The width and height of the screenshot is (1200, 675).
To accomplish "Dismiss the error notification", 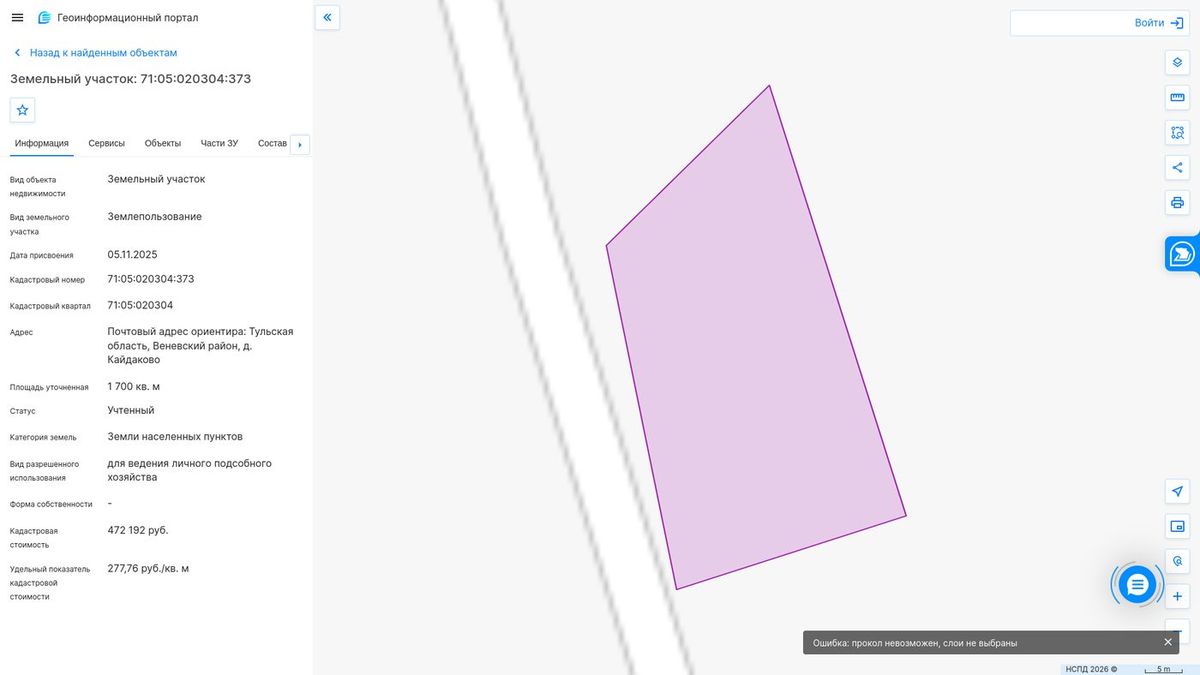I will click(x=1167, y=642).
